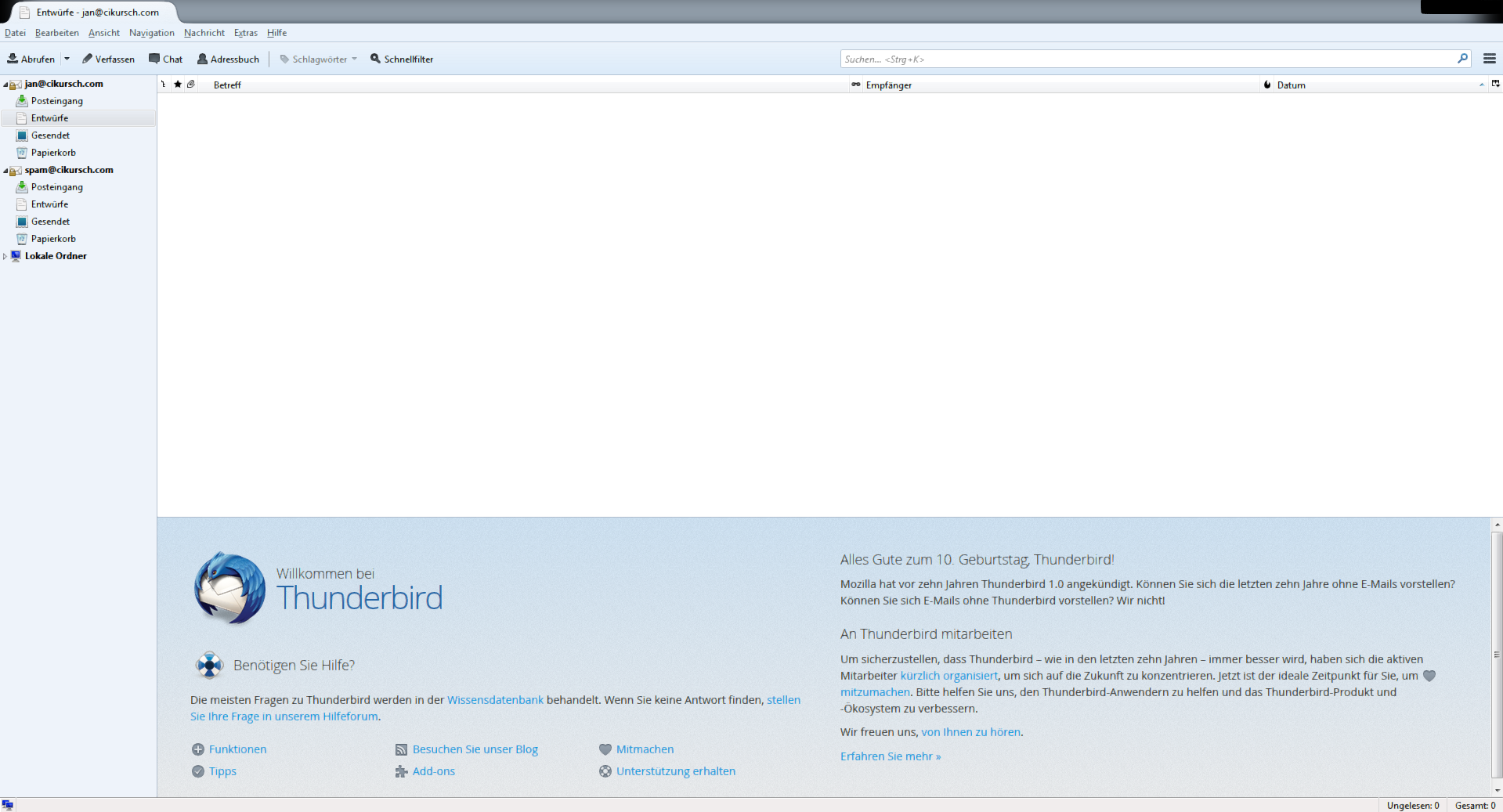The width and height of the screenshot is (1503, 812).
Task: Click the Gesamt: 0 status text
Action: pyautogui.click(x=1476, y=806)
